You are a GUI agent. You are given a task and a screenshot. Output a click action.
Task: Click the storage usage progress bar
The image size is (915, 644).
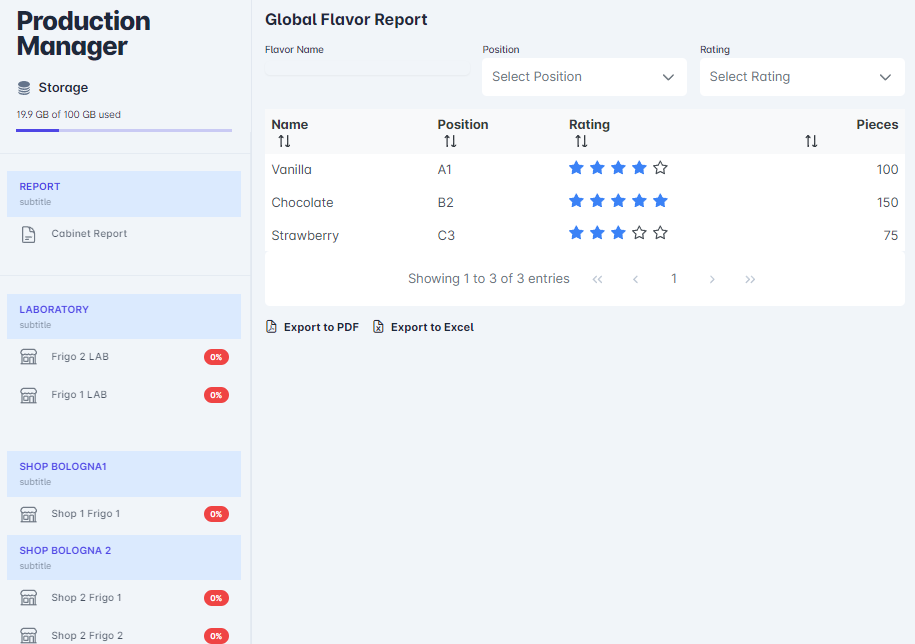click(x=124, y=130)
